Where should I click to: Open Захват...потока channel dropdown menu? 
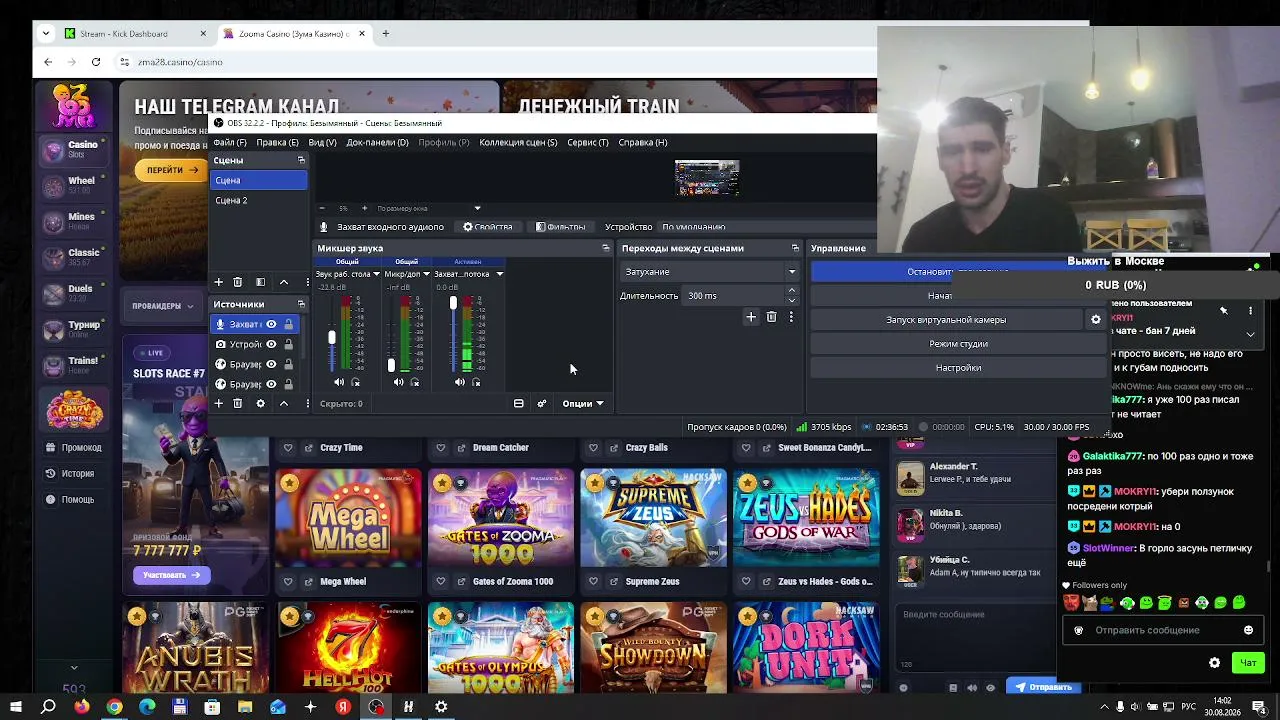499,274
